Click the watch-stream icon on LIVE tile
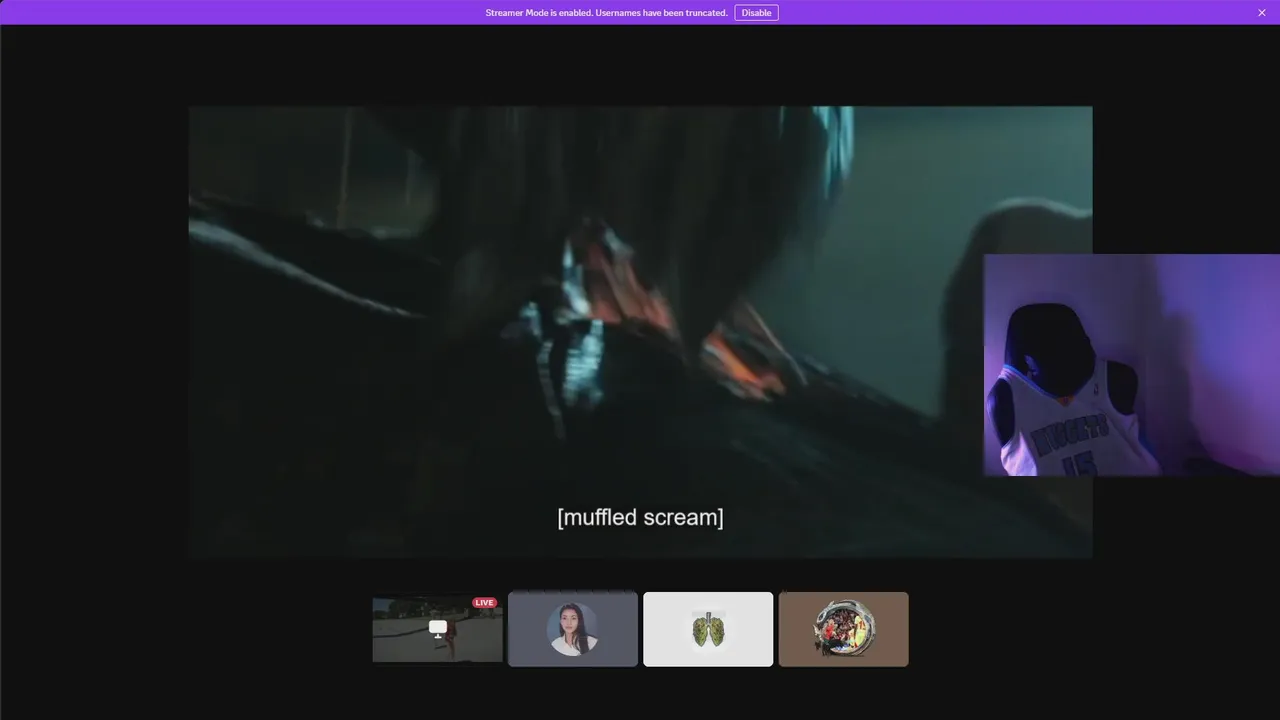The height and width of the screenshot is (720, 1280). pos(437,628)
